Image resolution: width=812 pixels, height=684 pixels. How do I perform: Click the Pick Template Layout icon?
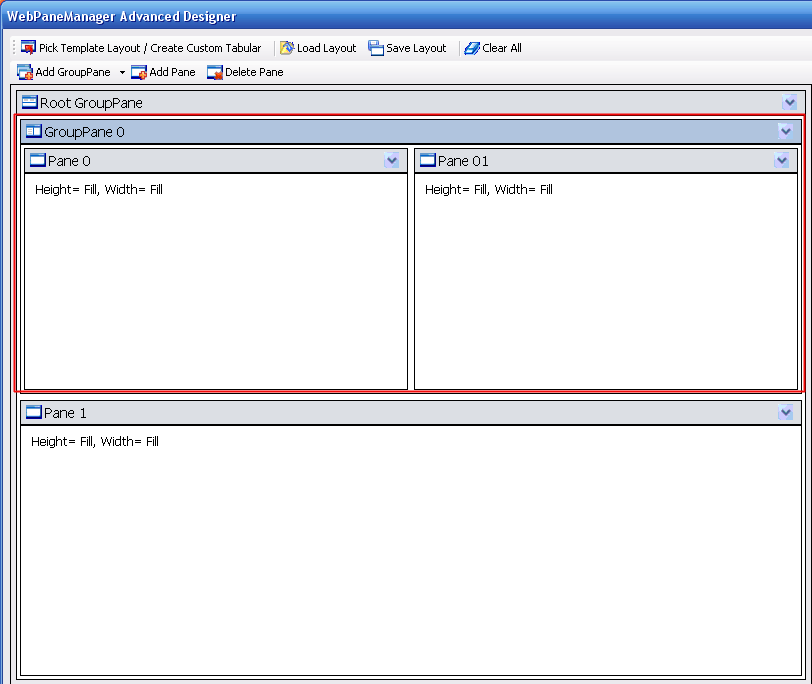point(28,48)
